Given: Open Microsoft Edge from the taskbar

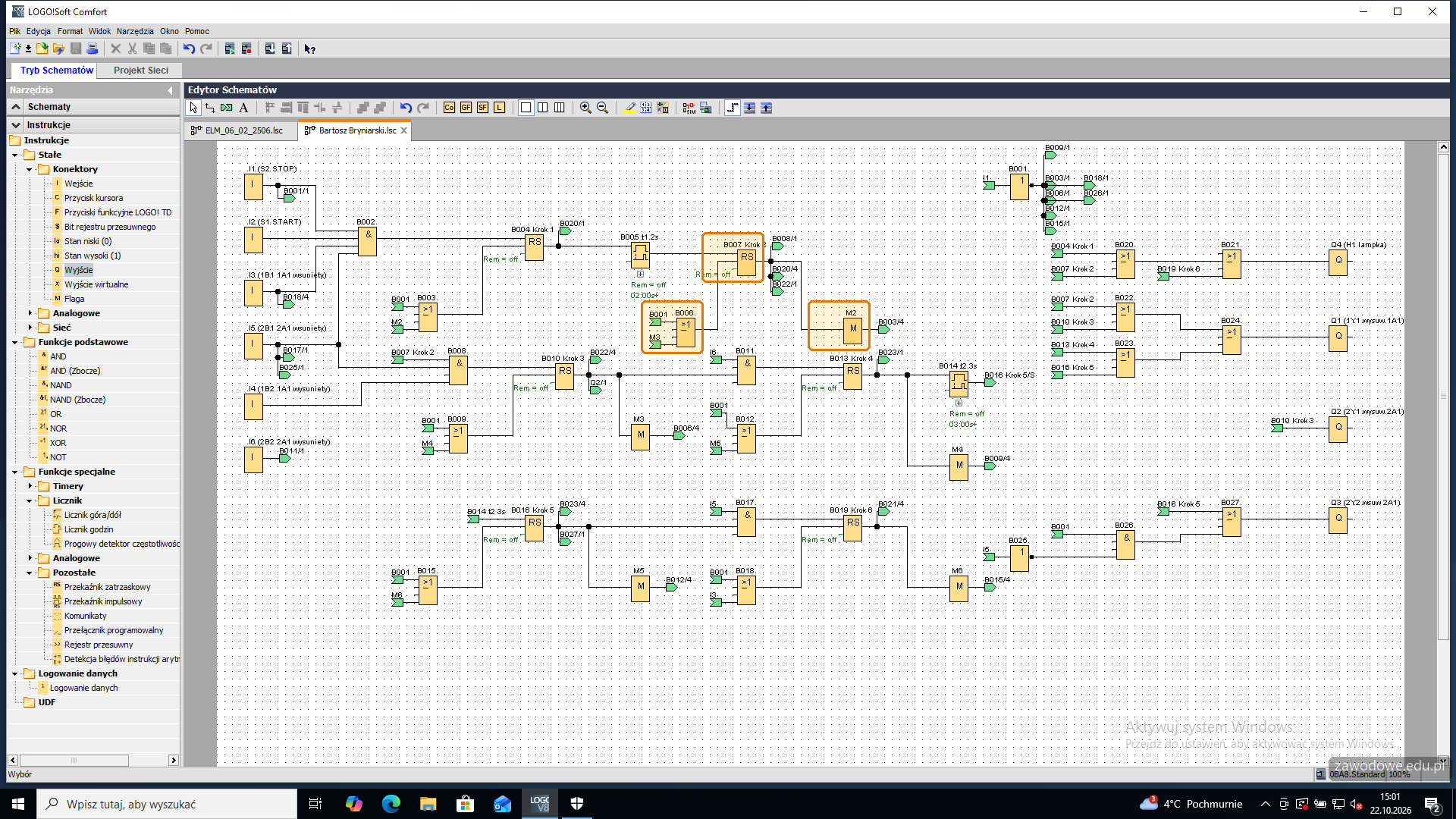Looking at the screenshot, I should pos(391,804).
